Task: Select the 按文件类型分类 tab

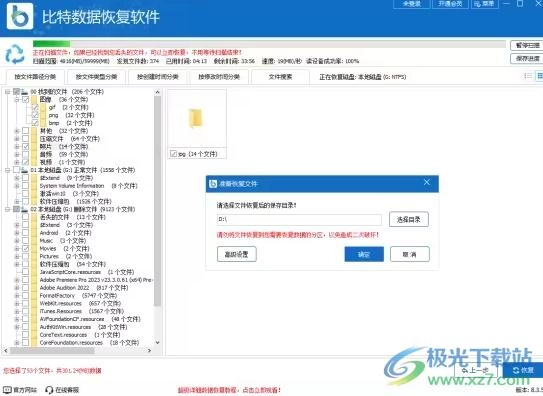Action: 96,77
